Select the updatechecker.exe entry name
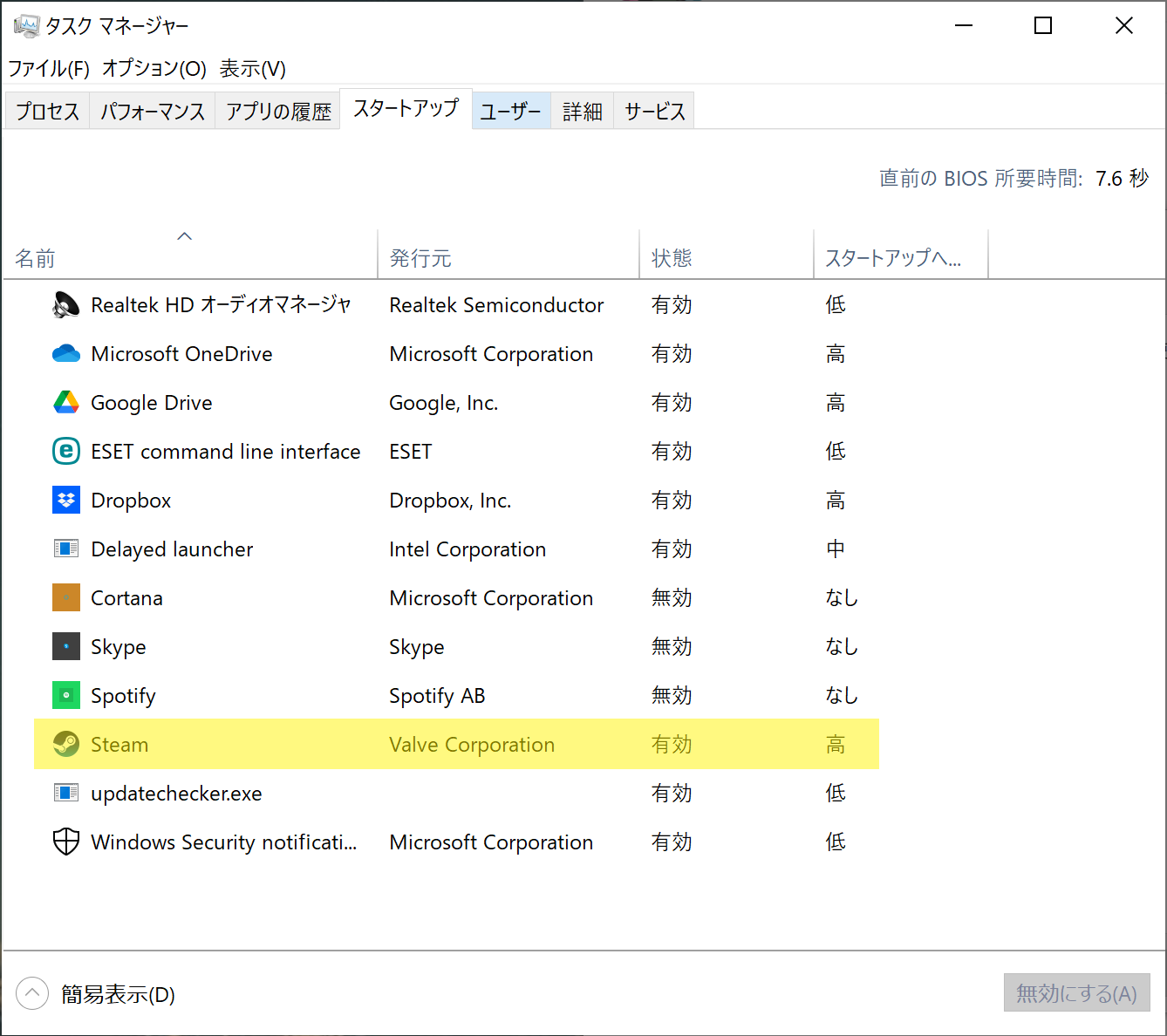The width and height of the screenshot is (1167, 1036). (x=176, y=794)
